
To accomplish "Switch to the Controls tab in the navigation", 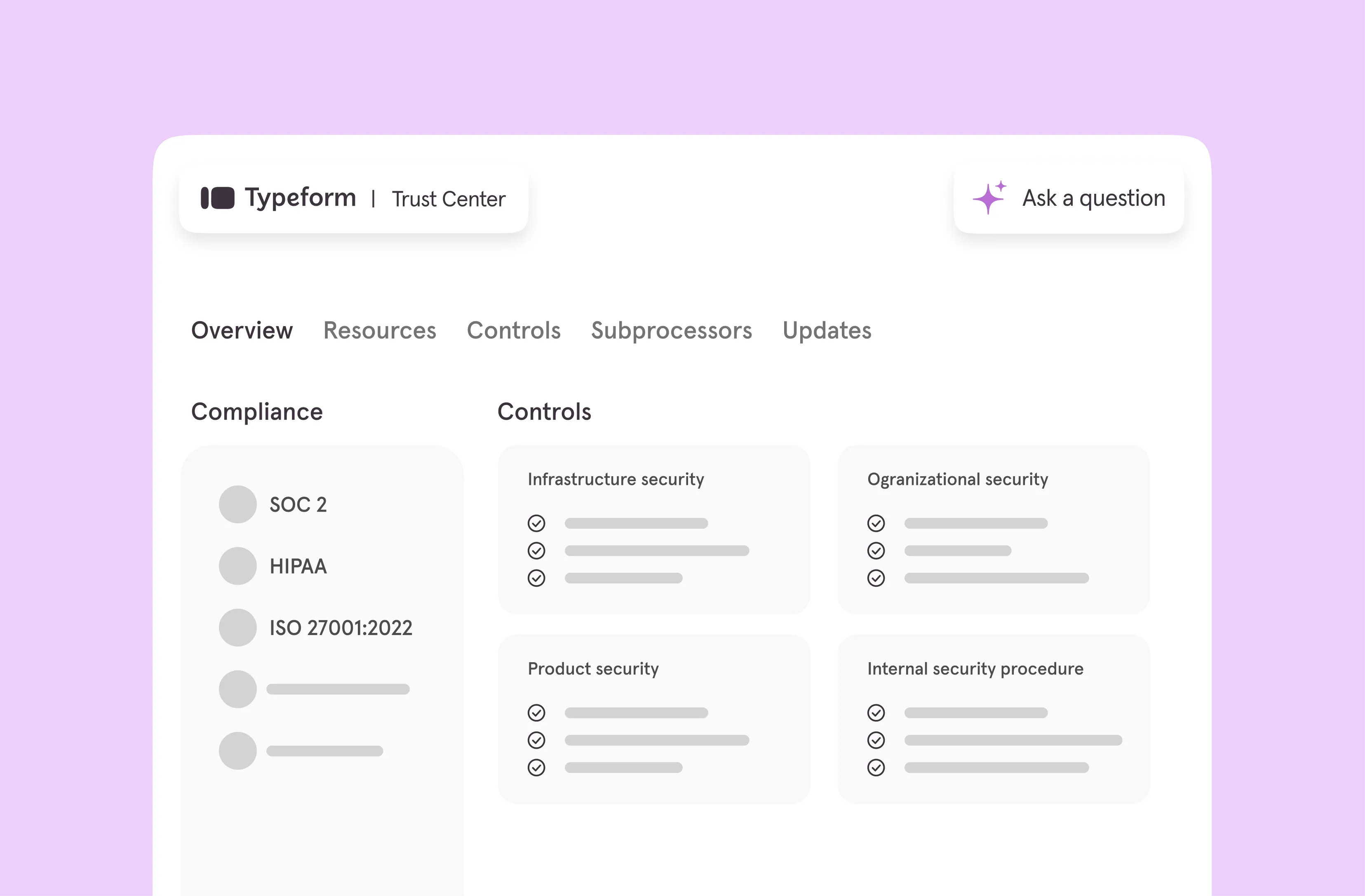I will coord(513,330).
